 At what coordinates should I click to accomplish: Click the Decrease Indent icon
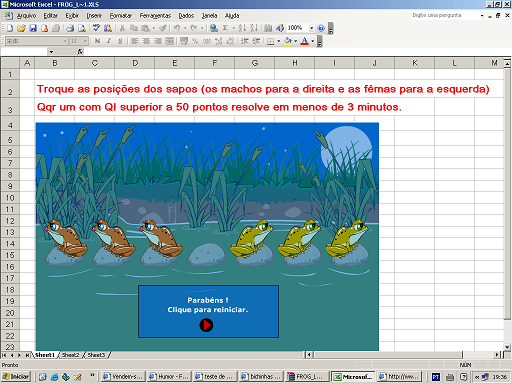pyautogui.click(x=245, y=41)
